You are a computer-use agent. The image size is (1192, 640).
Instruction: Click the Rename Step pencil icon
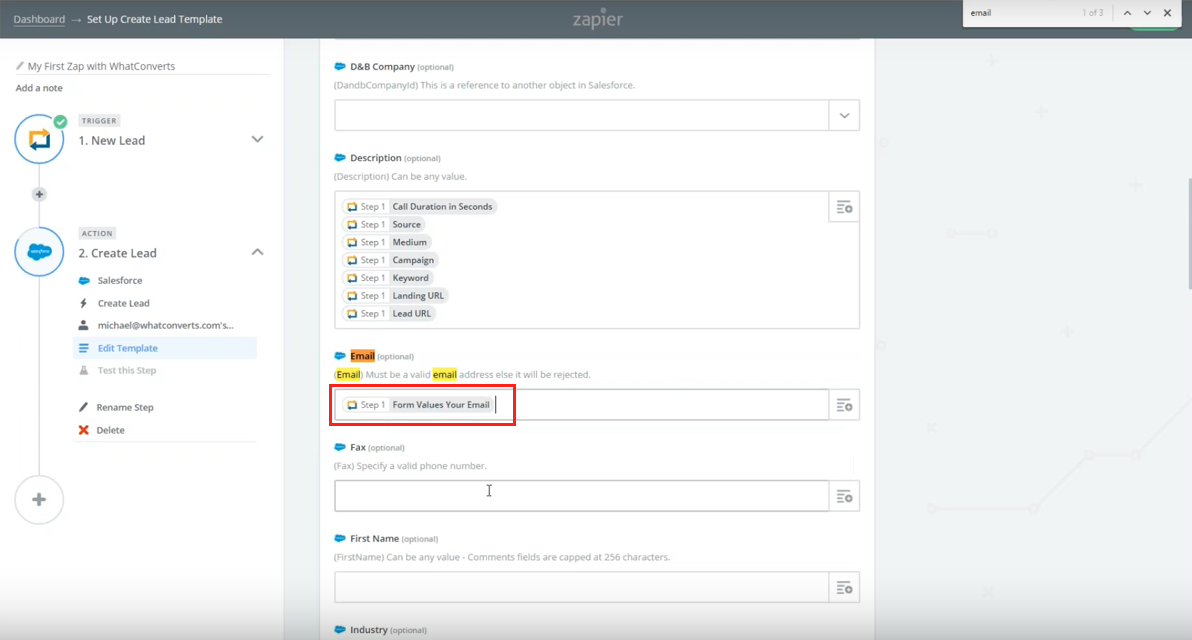pyautogui.click(x=84, y=407)
